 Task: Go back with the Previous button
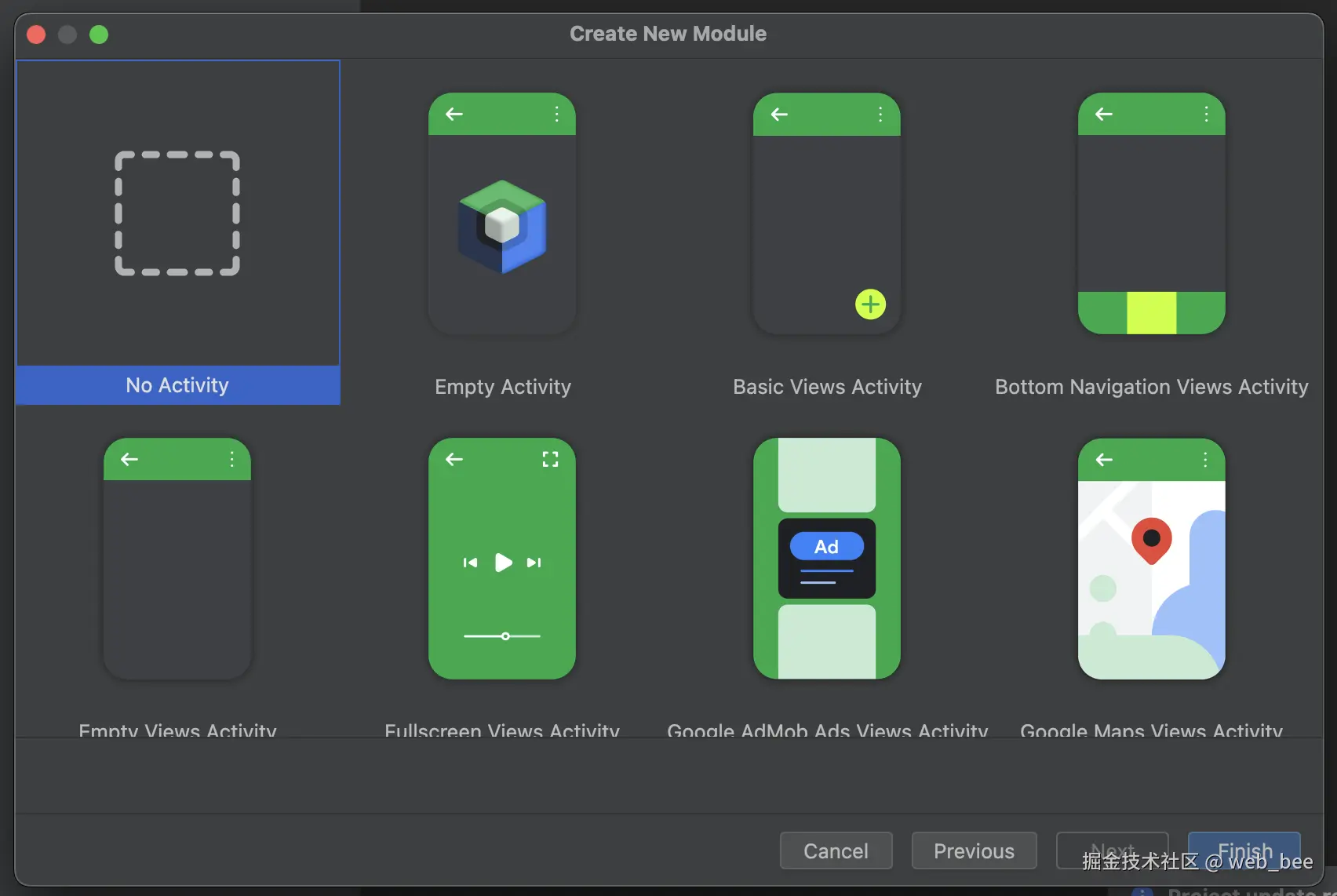pyautogui.click(x=975, y=850)
